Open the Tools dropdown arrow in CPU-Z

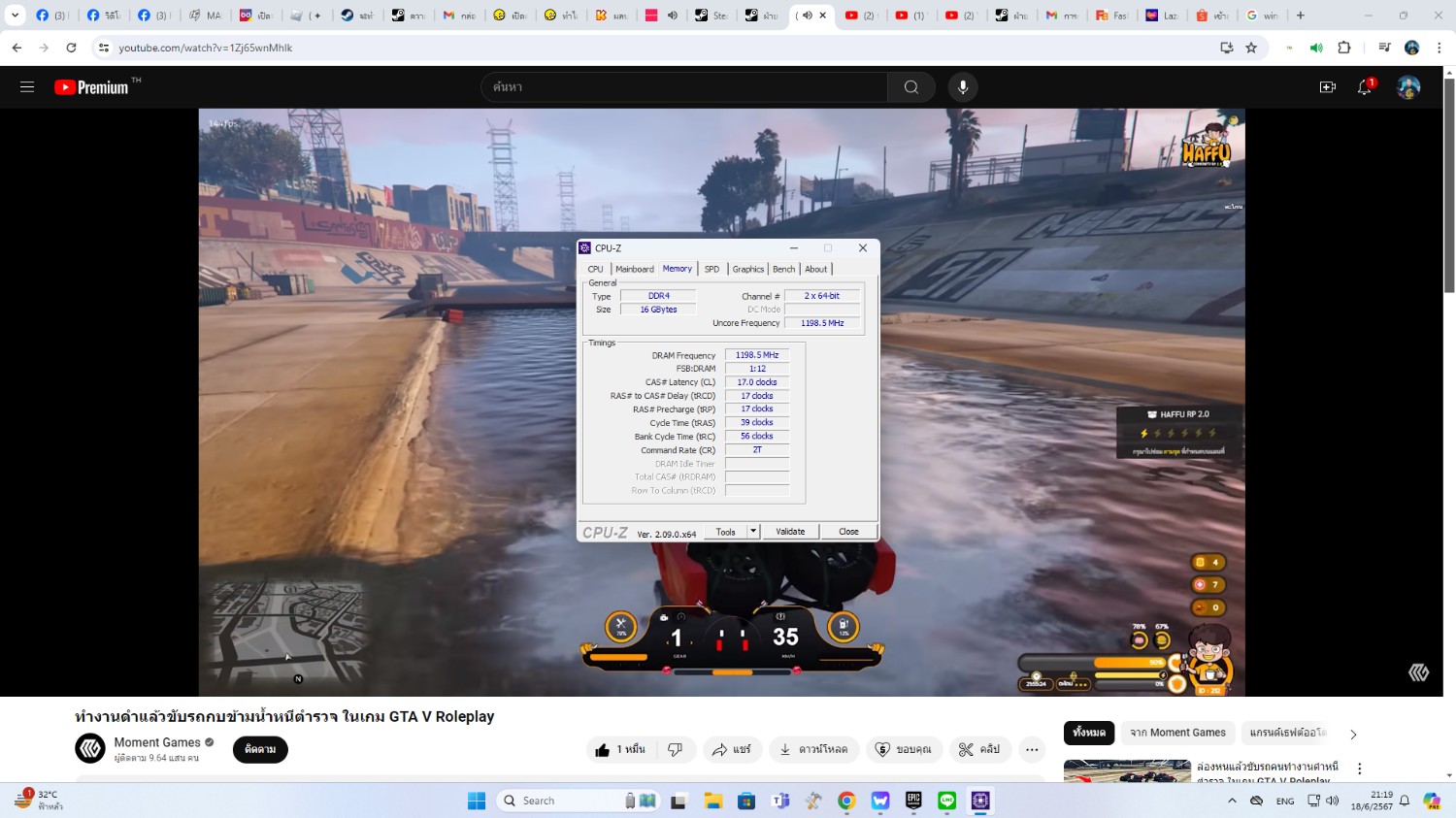[x=752, y=532]
